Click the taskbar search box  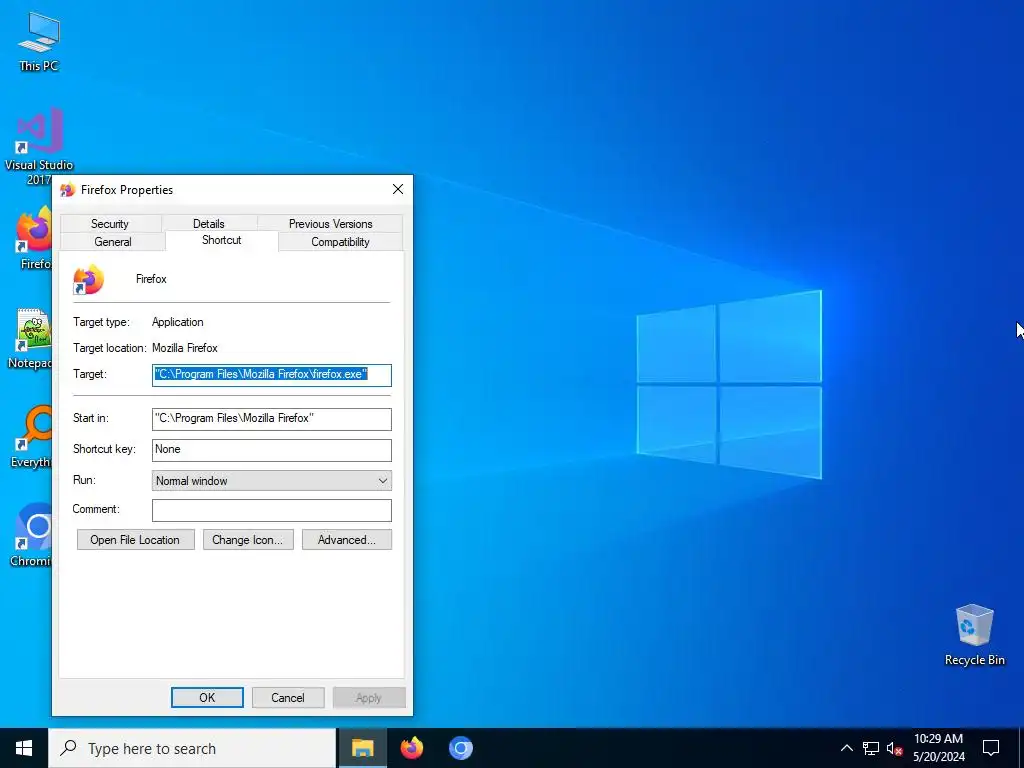[x=193, y=748]
